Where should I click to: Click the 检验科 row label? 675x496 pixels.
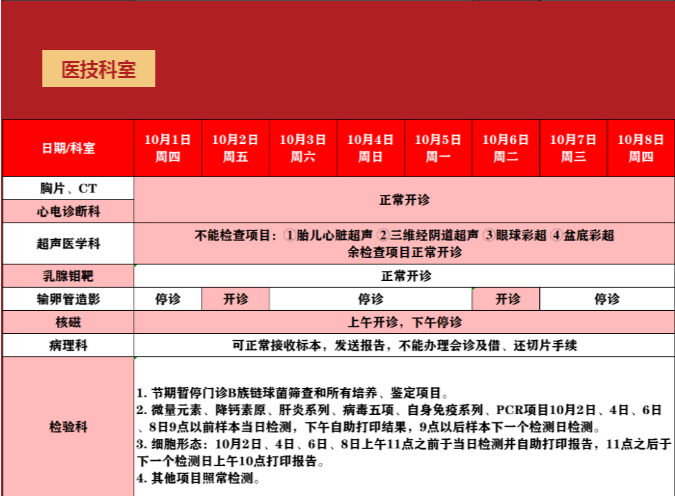pos(68,426)
